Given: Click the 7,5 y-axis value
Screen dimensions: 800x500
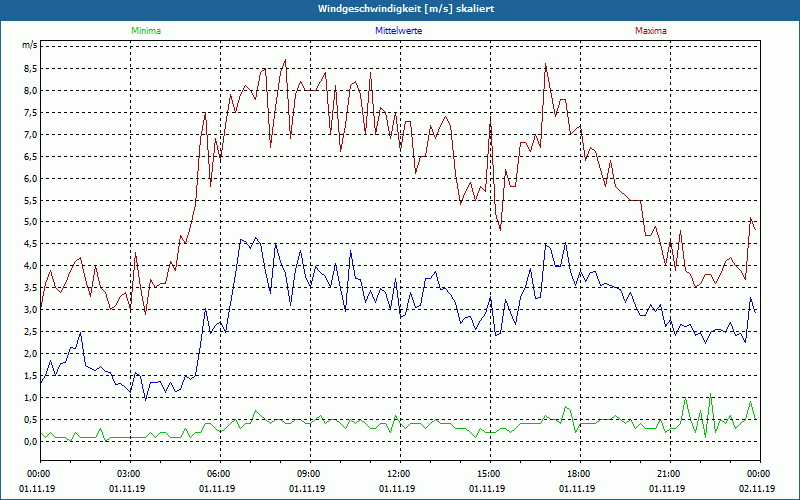Looking at the screenshot, I should coord(29,112).
